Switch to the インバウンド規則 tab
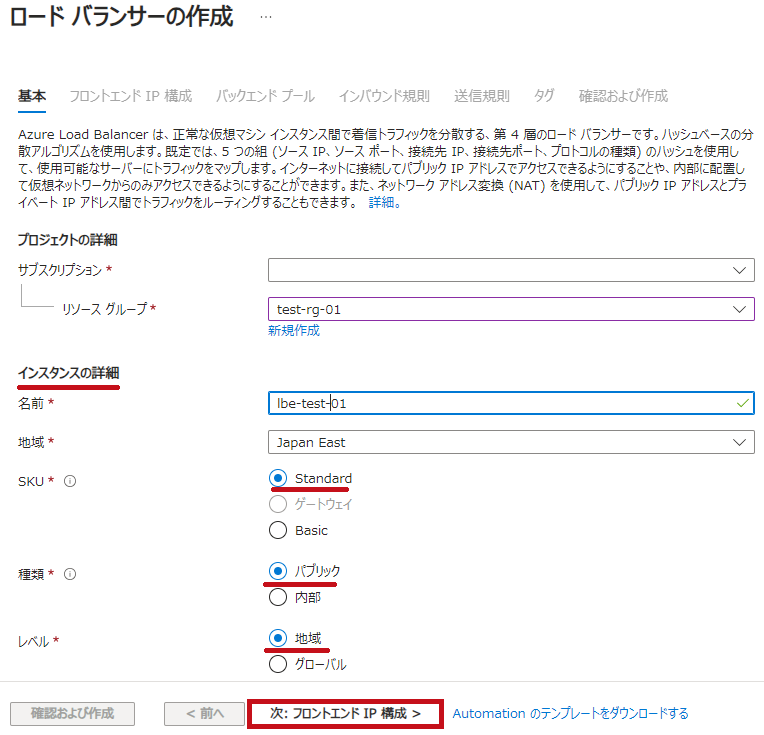Viewport: 764px width, 735px height. (x=384, y=96)
